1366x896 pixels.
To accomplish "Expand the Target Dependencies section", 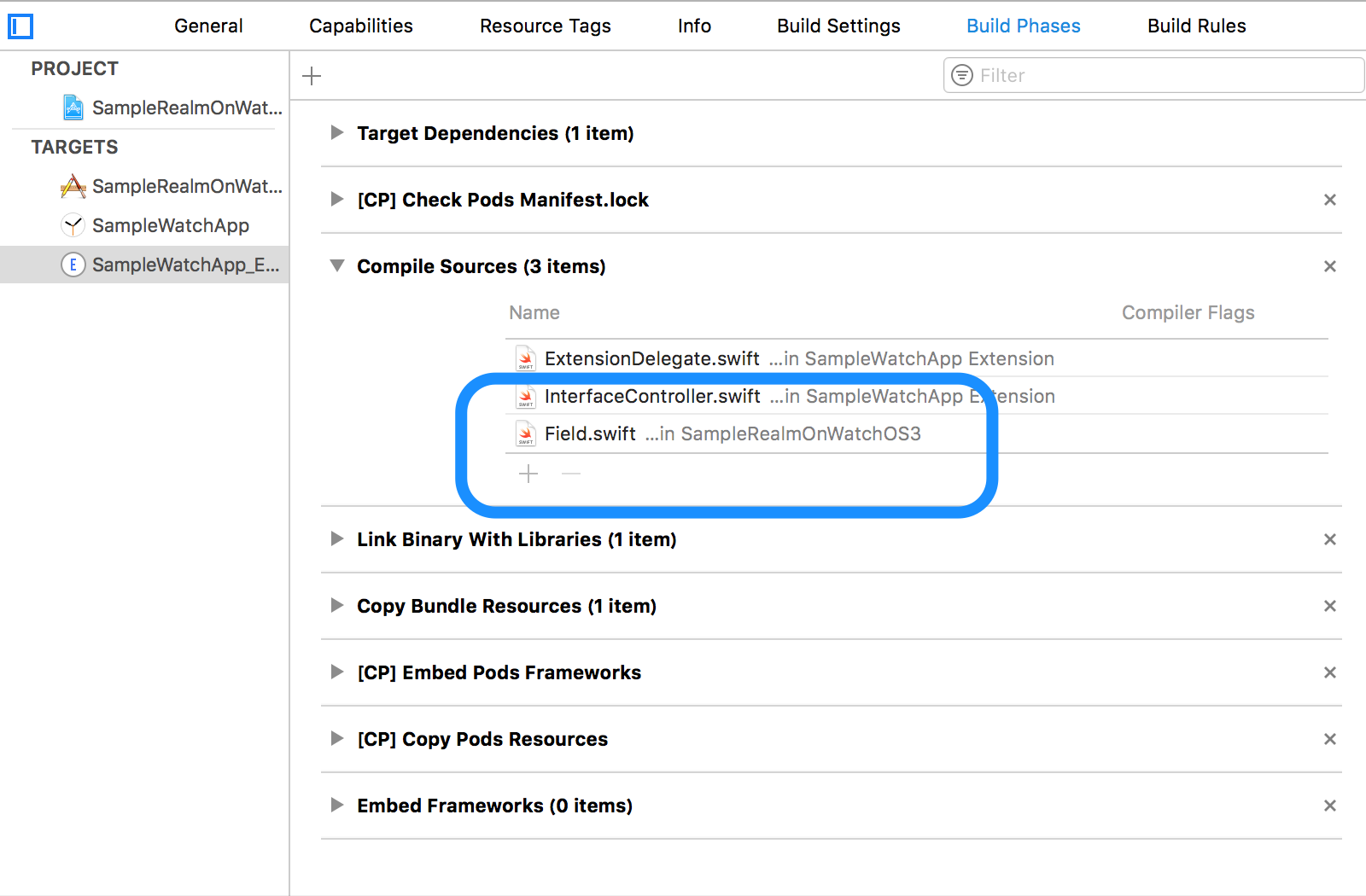I will [x=336, y=133].
